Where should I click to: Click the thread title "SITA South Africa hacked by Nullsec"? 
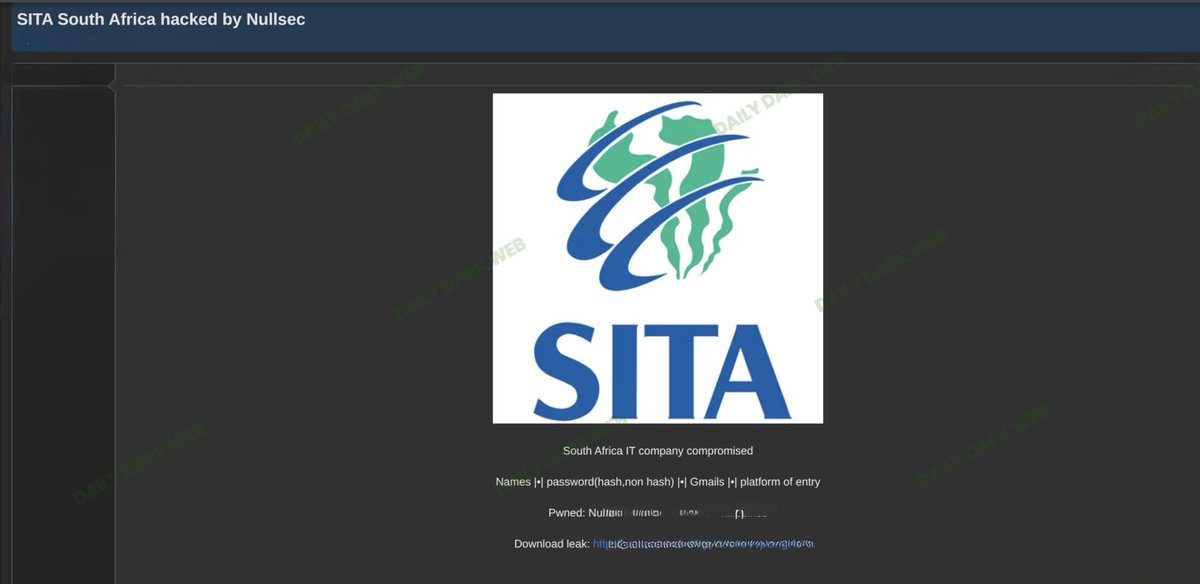point(161,19)
